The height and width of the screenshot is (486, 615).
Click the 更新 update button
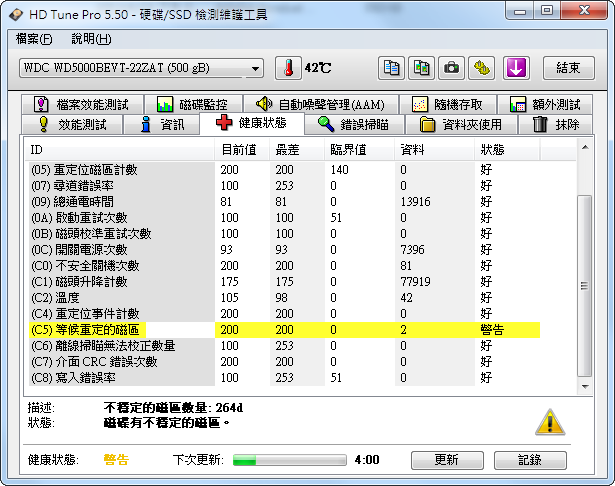point(447,460)
